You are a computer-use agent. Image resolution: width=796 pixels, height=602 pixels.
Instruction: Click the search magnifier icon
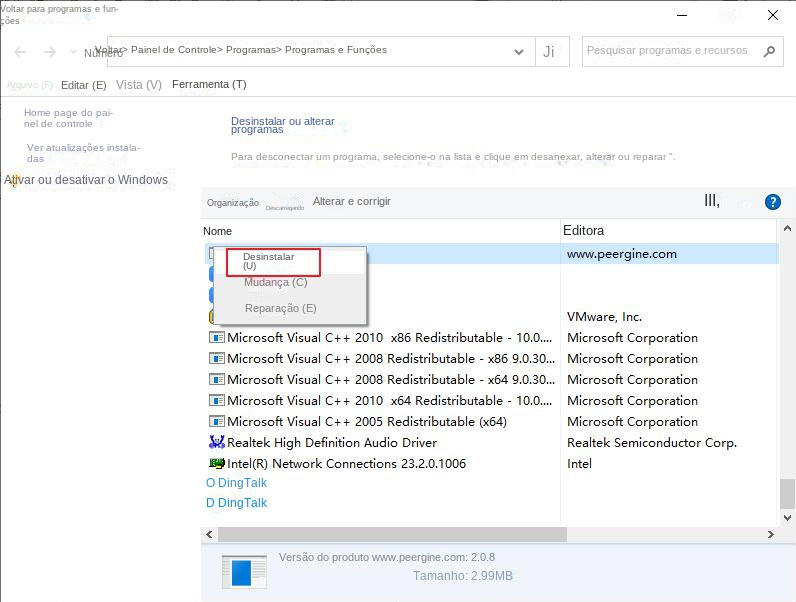coord(770,51)
